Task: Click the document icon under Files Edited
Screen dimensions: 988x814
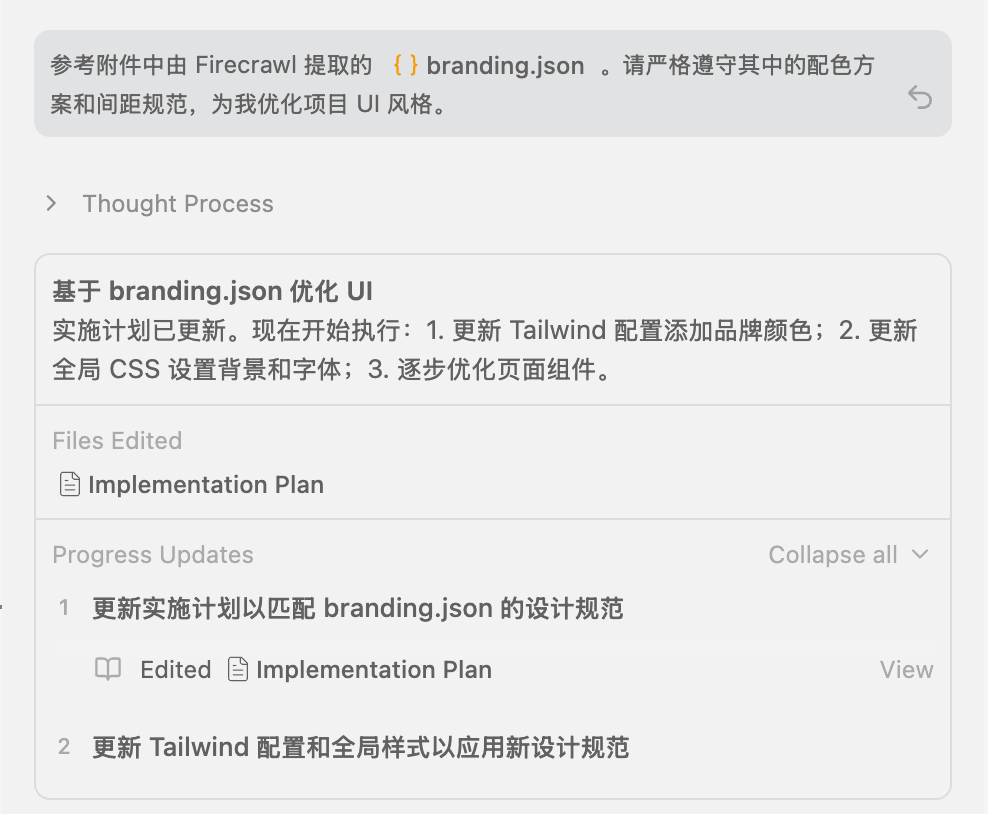Action: (x=69, y=485)
